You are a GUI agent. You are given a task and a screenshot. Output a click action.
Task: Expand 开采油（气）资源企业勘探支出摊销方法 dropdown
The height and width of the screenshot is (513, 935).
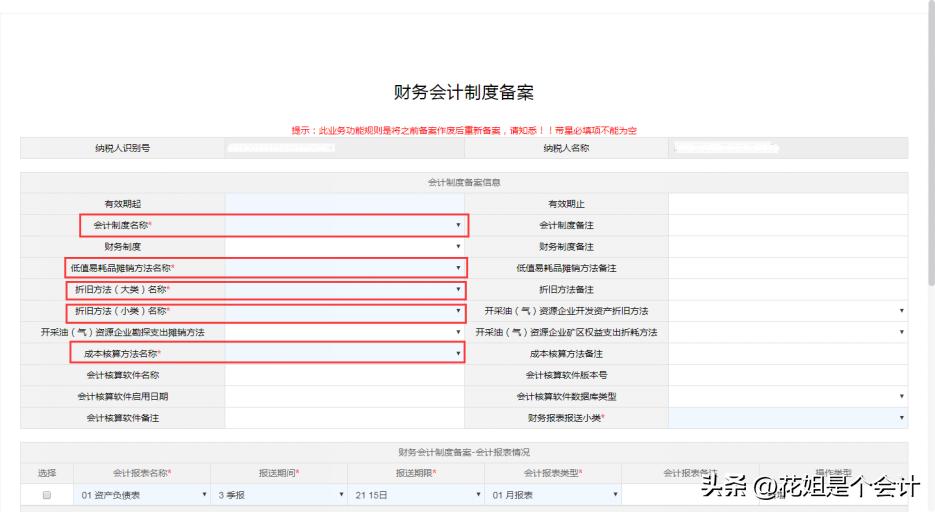345,332
